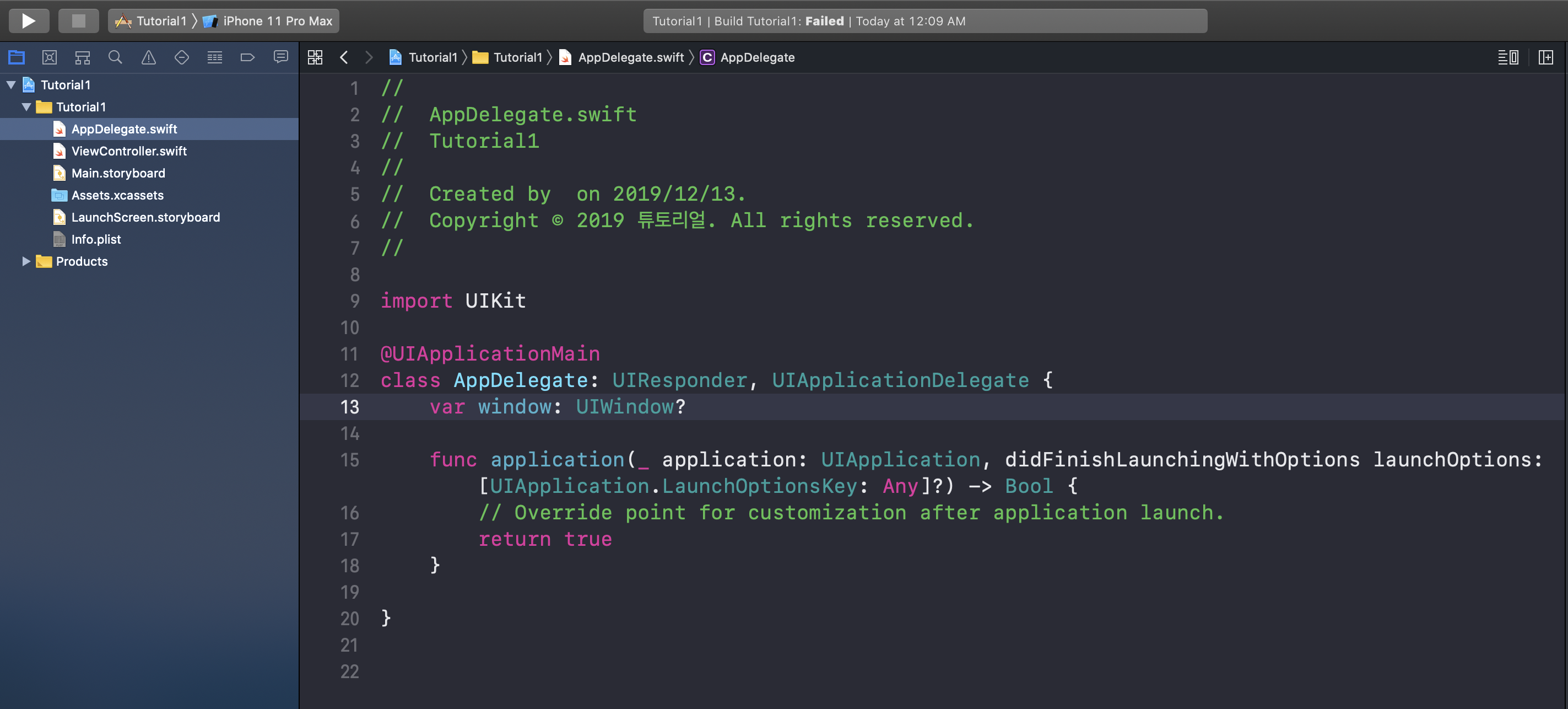Collapse the Tutorial1 folder disclosure triangle
1568x709 pixels.
(26, 106)
